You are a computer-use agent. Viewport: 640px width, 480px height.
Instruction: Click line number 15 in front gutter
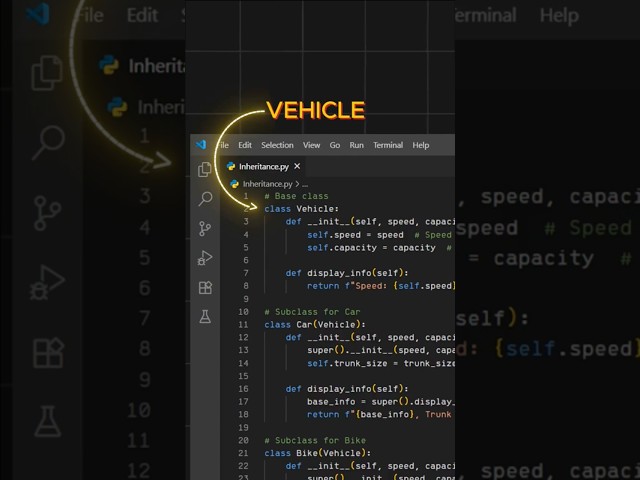(x=243, y=376)
